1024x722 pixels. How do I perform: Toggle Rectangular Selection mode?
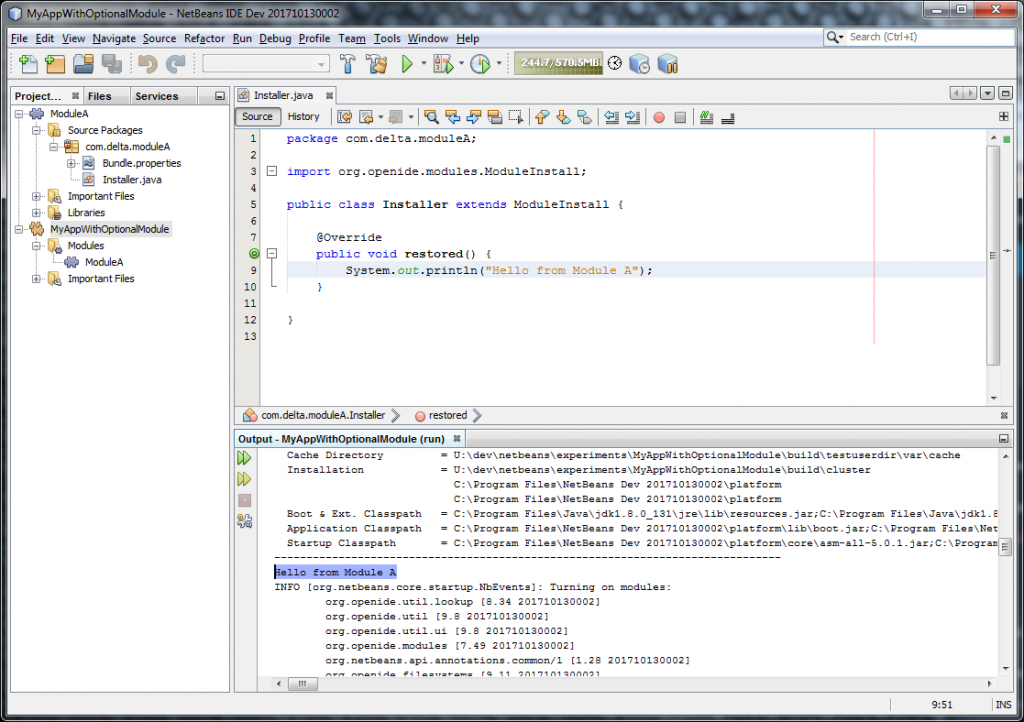point(516,118)
